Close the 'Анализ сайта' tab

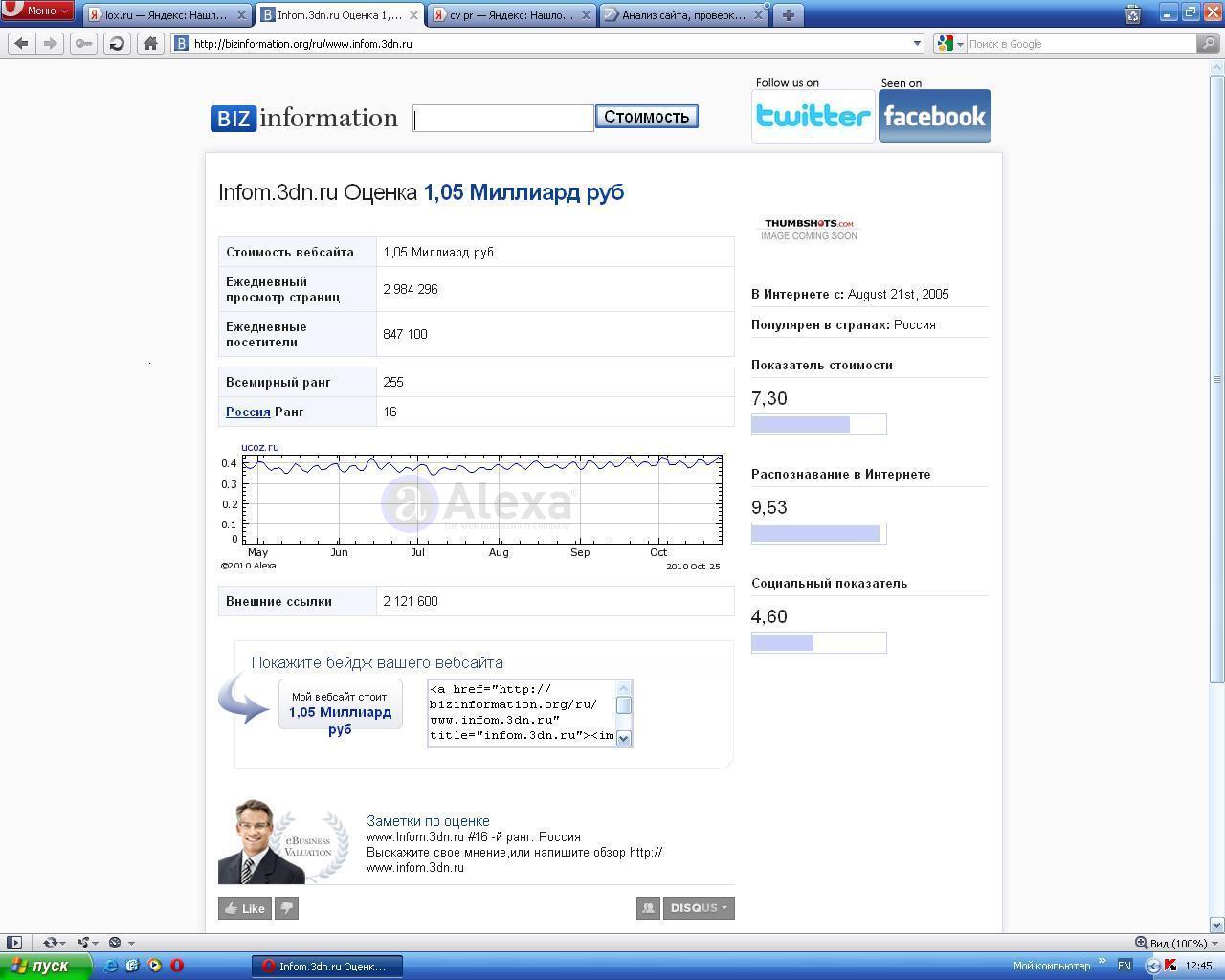point(759,15)
